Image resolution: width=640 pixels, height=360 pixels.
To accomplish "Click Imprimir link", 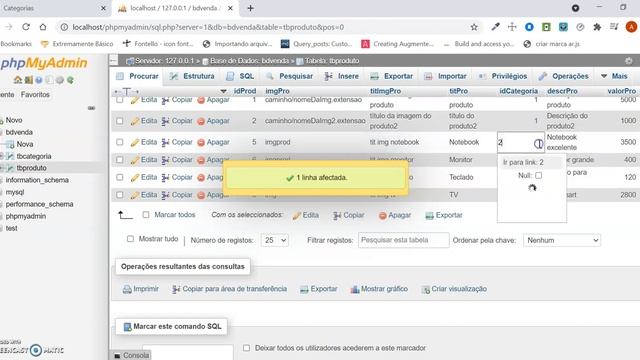I will [140, 289].
